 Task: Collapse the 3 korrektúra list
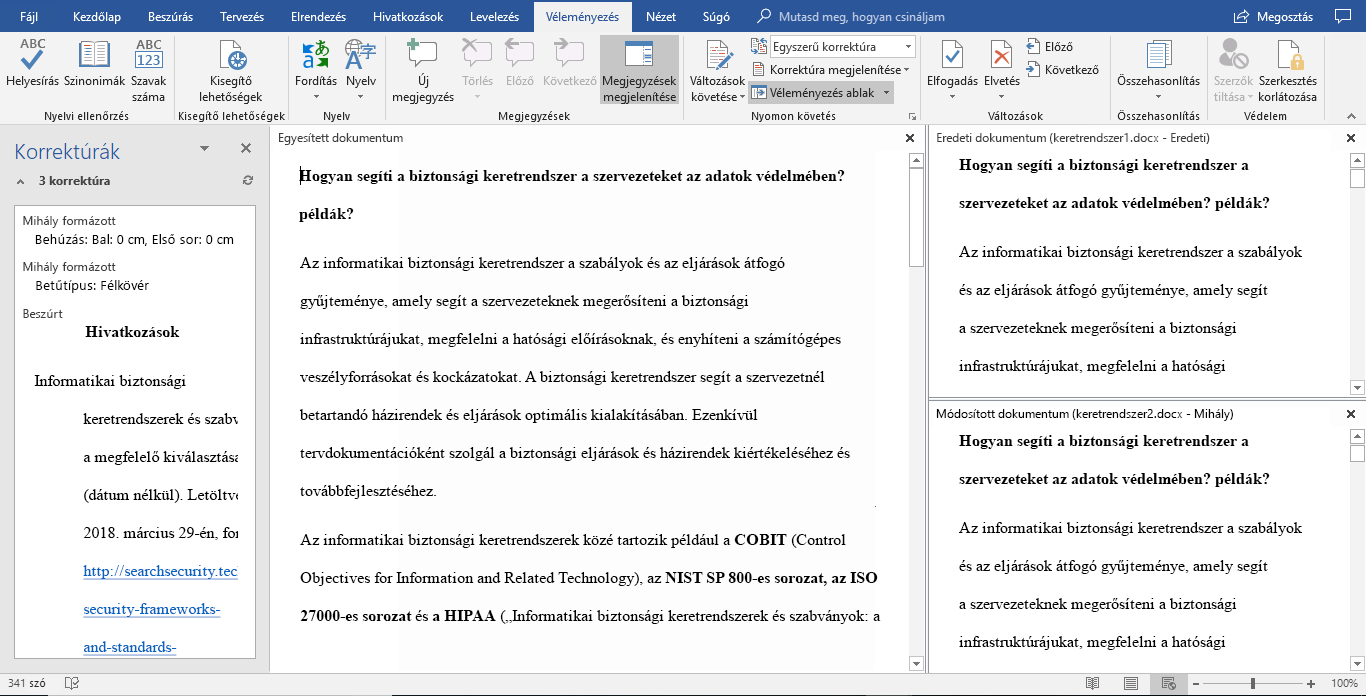pyautogui.click(x=19, y=182)
